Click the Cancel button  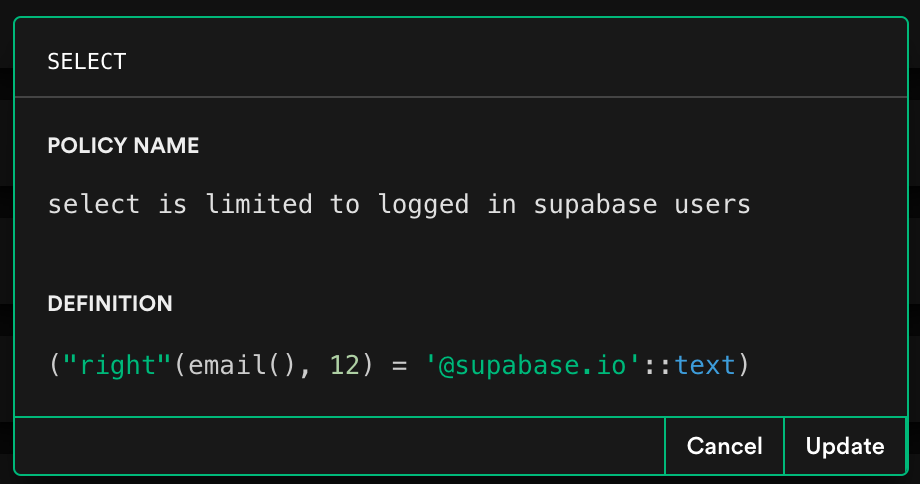pyautogui.click(x=724, y=446)
